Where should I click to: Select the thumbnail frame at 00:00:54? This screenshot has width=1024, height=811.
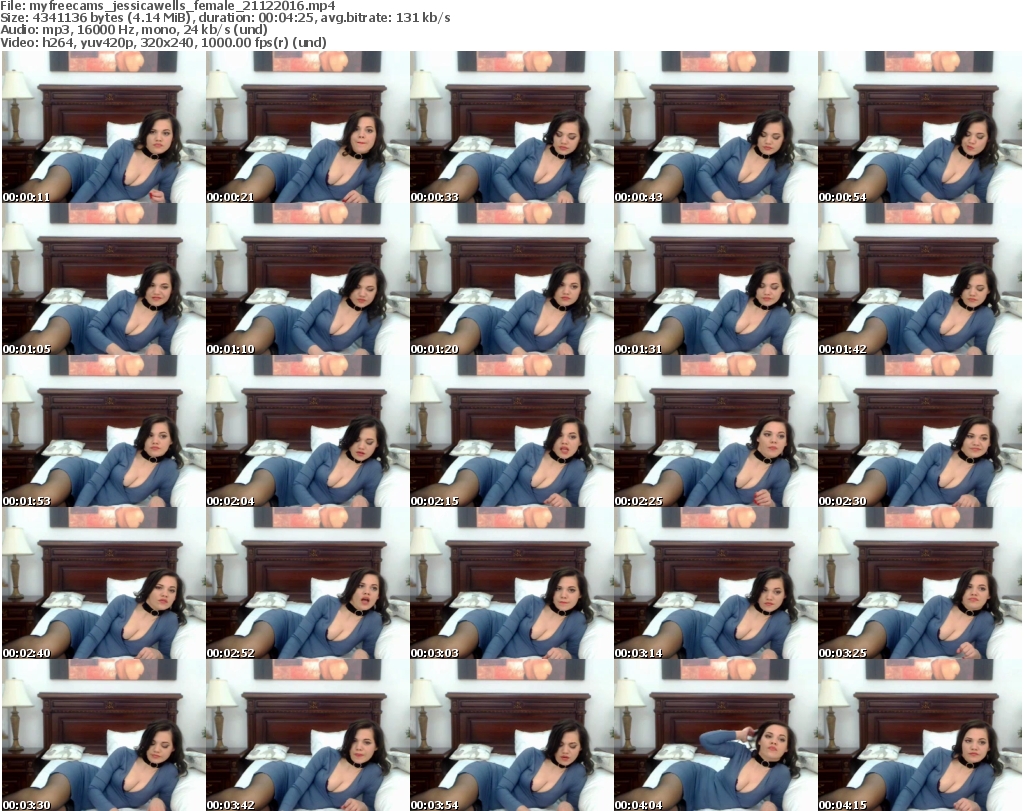(920, 127)
